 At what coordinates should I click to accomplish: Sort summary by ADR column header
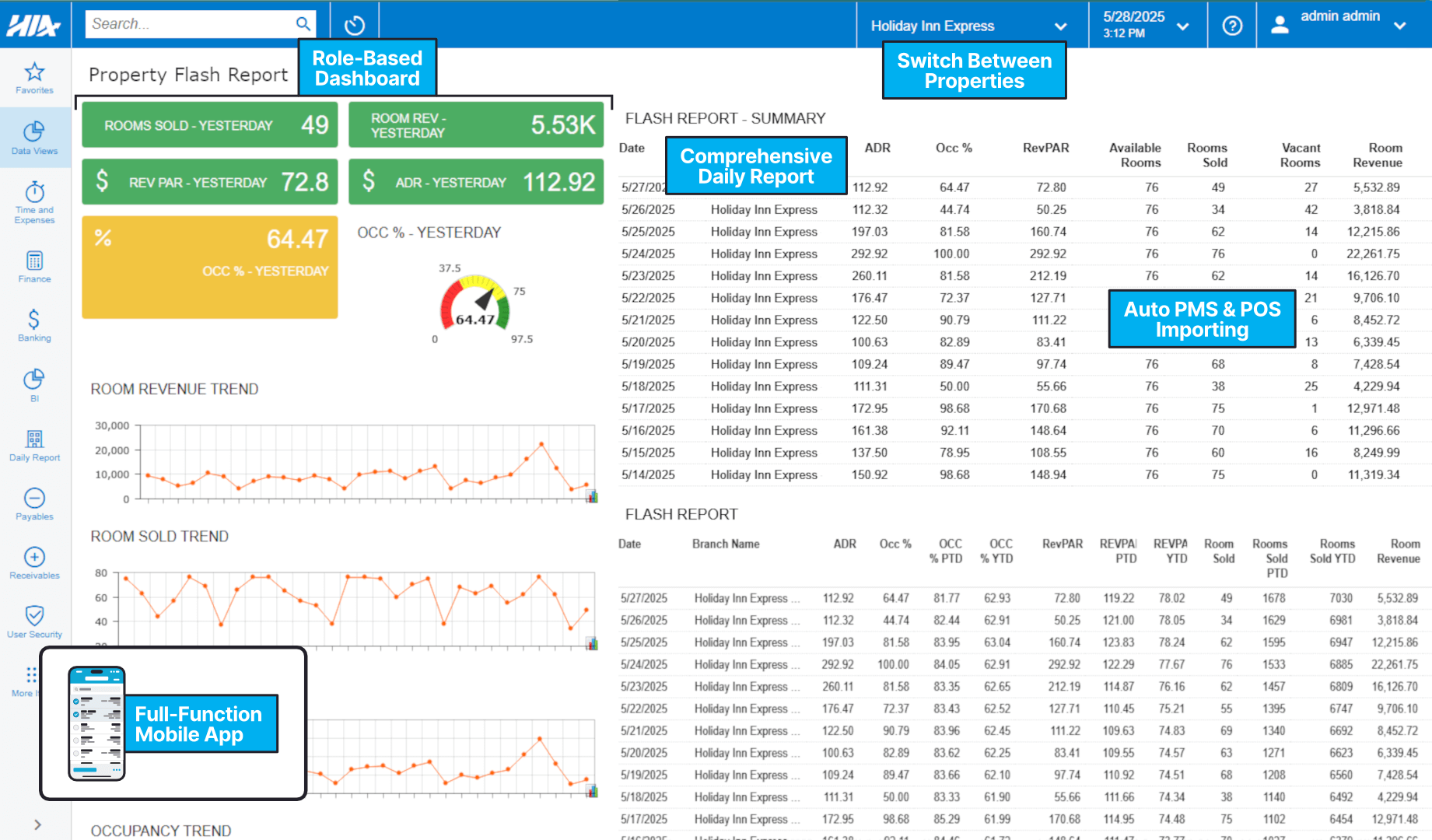(x=877, y=148)
